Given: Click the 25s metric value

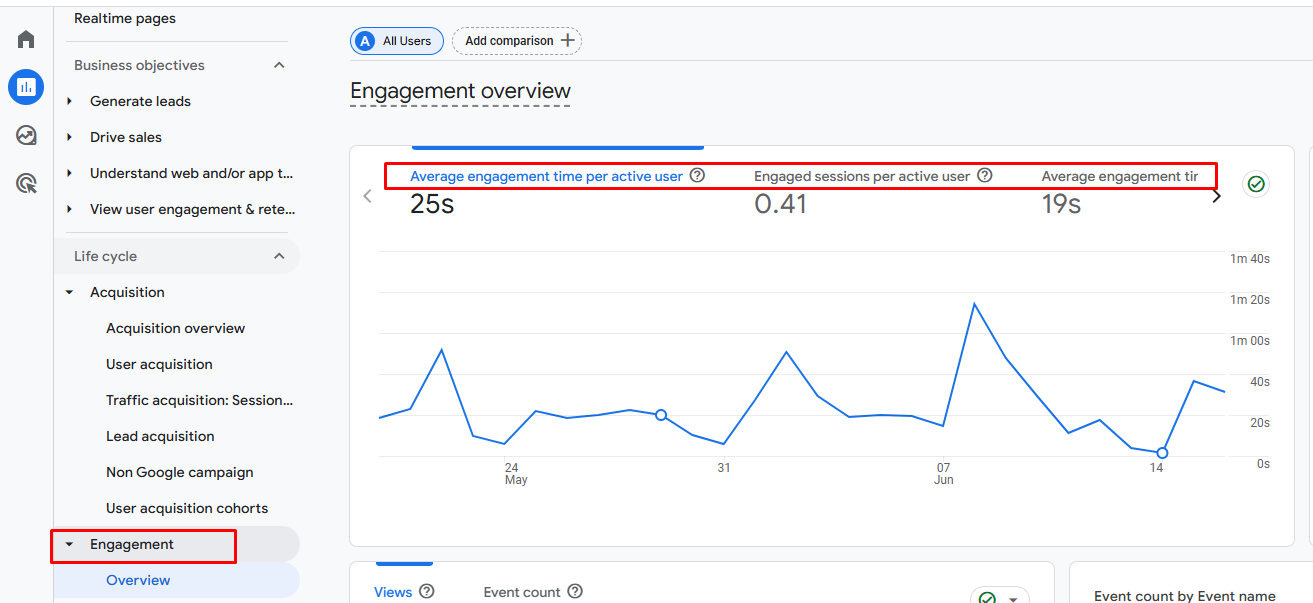Looking at the screenshot, I should click(x=430, y=204).
